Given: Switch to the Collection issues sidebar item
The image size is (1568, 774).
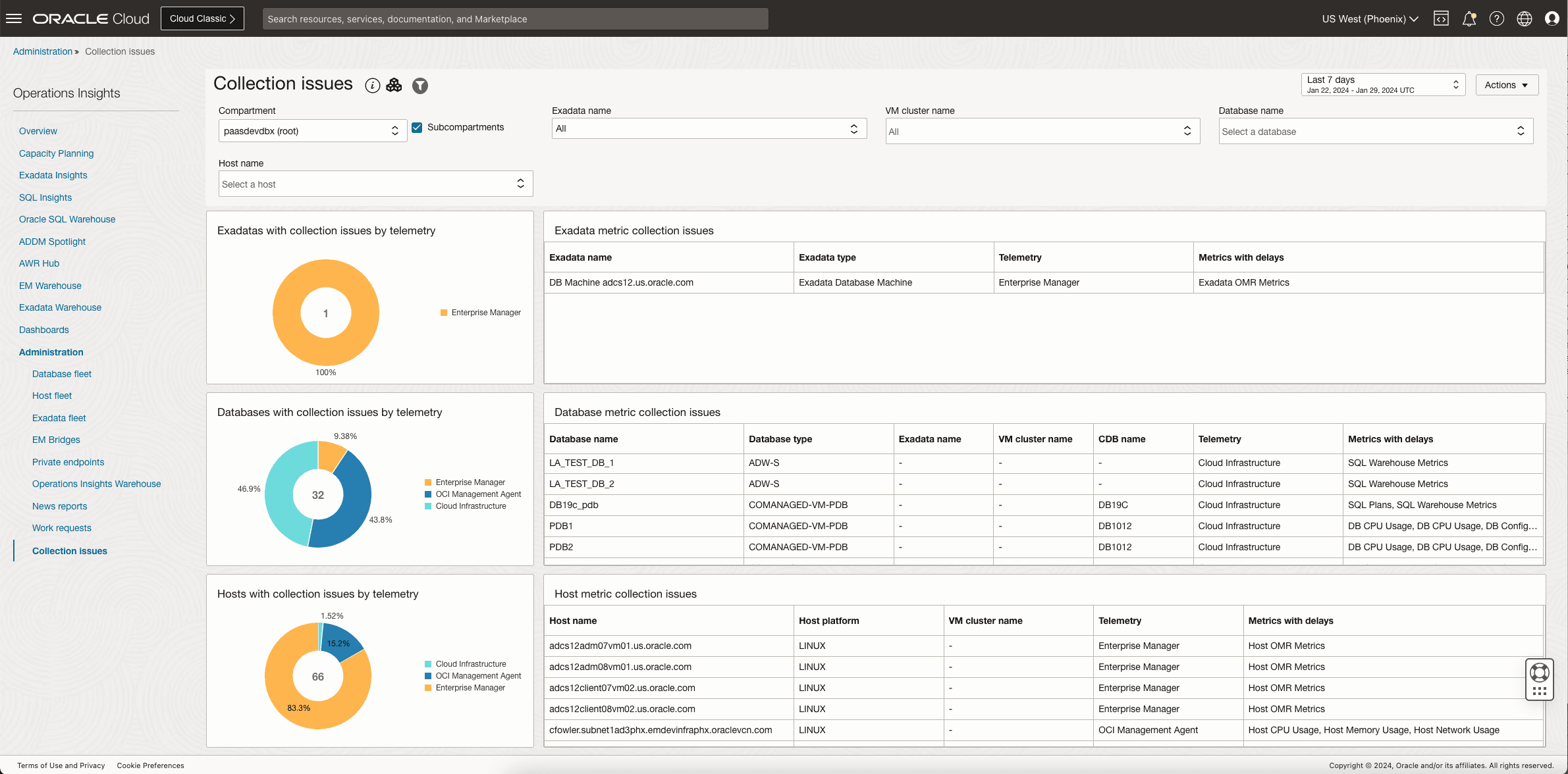Looking at the screenshot, I should click(x=69, y=551).
